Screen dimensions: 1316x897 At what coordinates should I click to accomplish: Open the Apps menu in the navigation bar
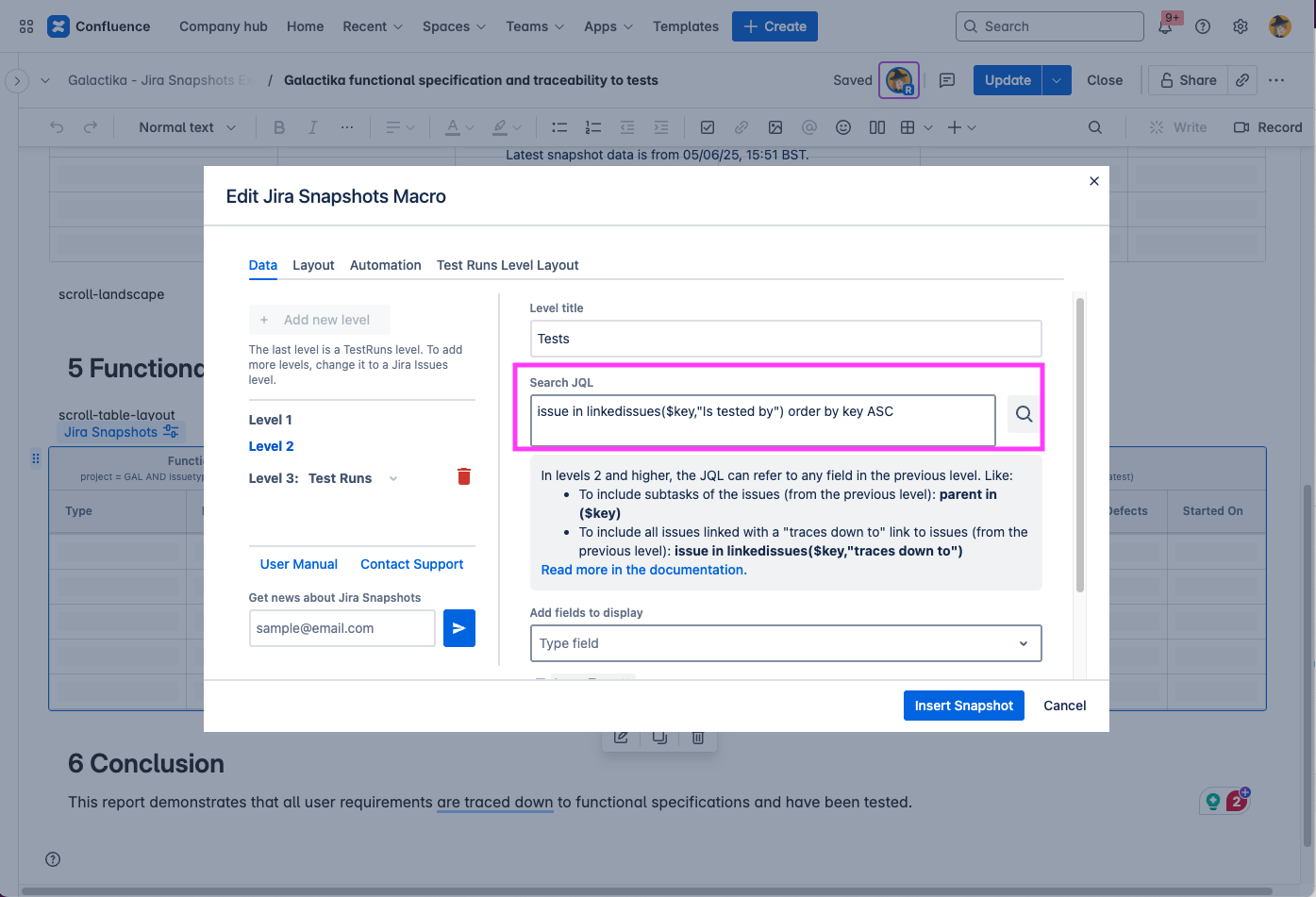click(607, 26)
